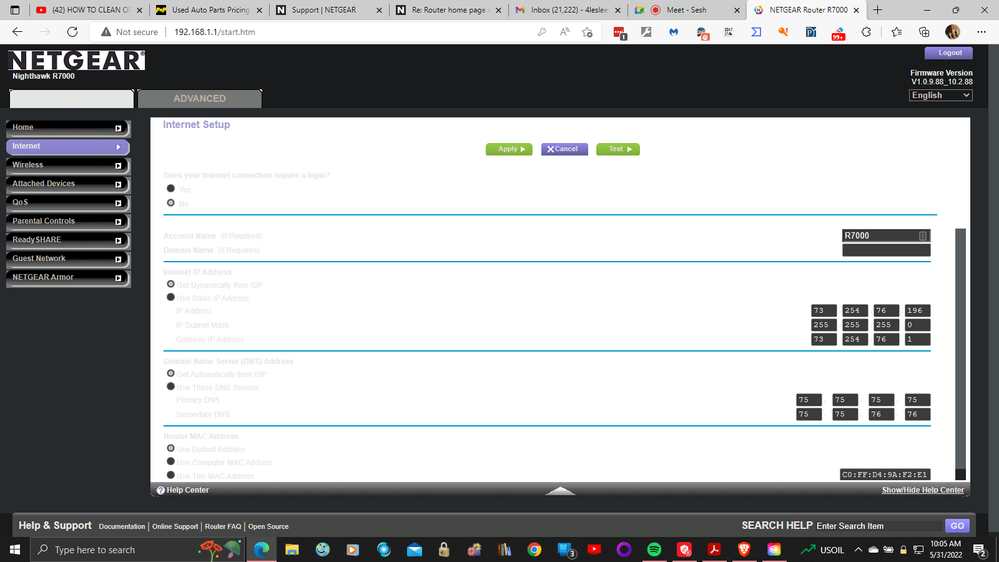Screen dimensions: 999x562
Task: Select Use Computer MAC Address
Action: [x=171, y=461]
